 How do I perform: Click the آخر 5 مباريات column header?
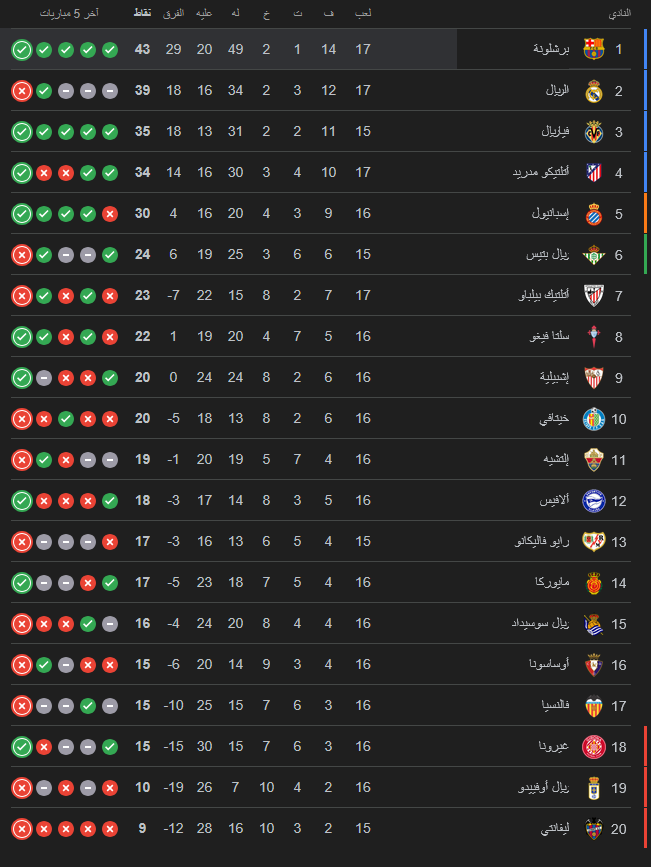point(67,14)
